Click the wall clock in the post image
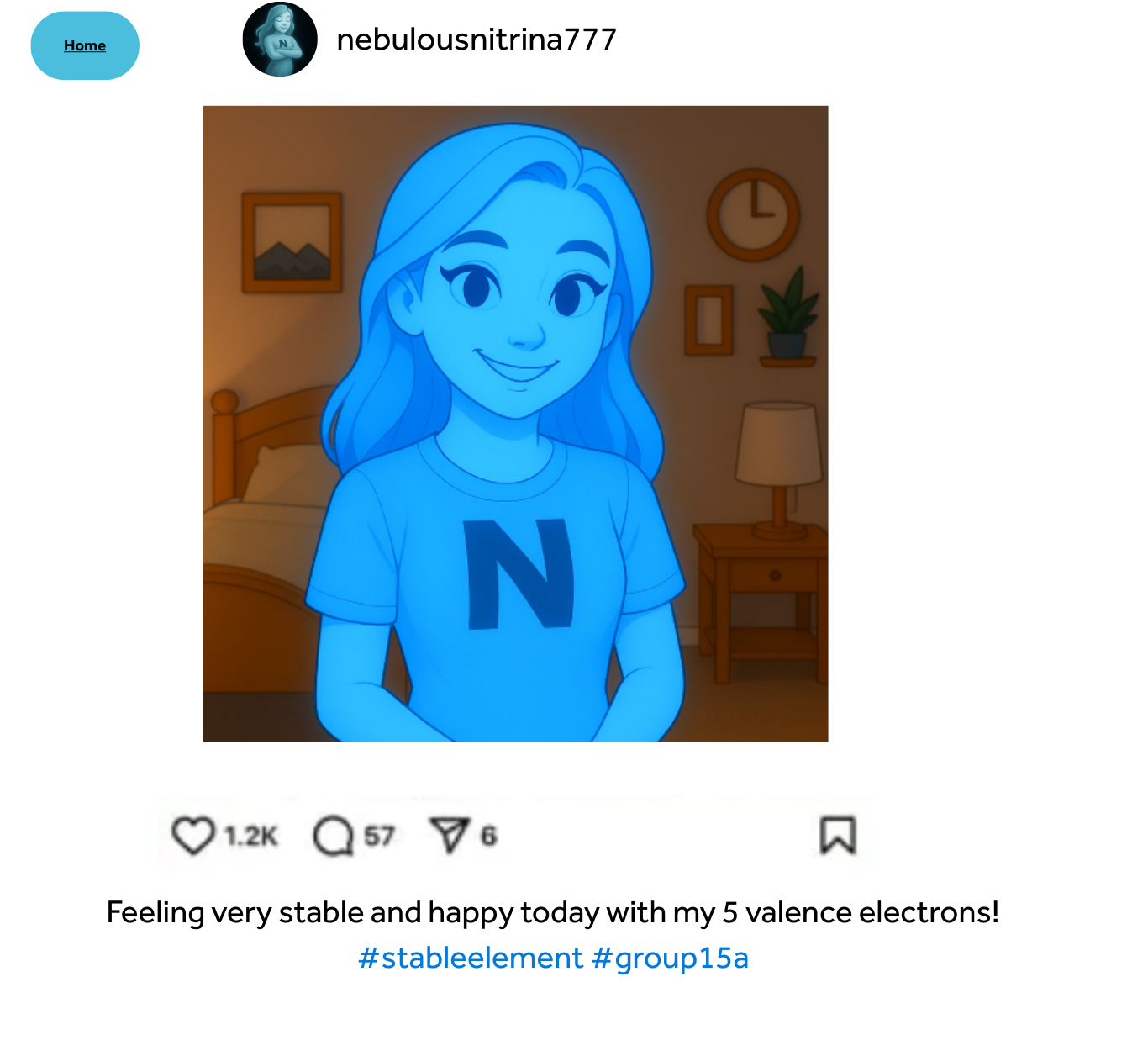Image resolution: width=1148 pixels, height=1056 pixels. (753, 215)
